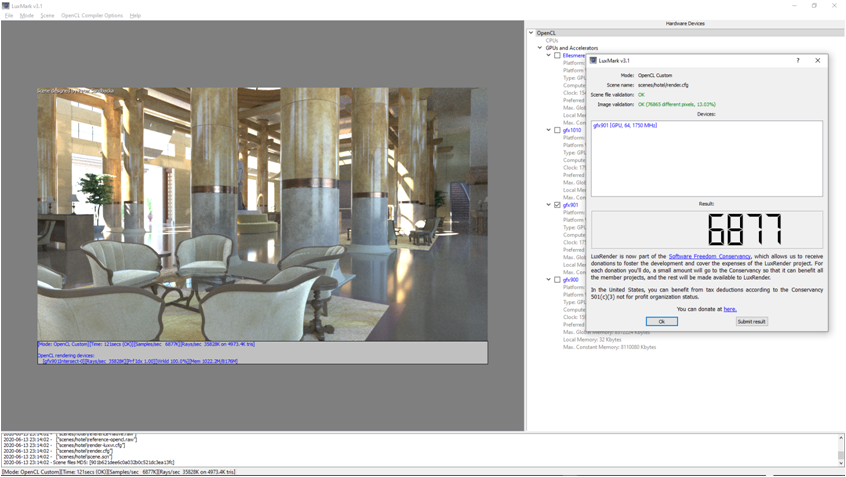This screenshot has width=846, height=477.
Task: Collapse the OpenCL tree node
Action: 531,33
